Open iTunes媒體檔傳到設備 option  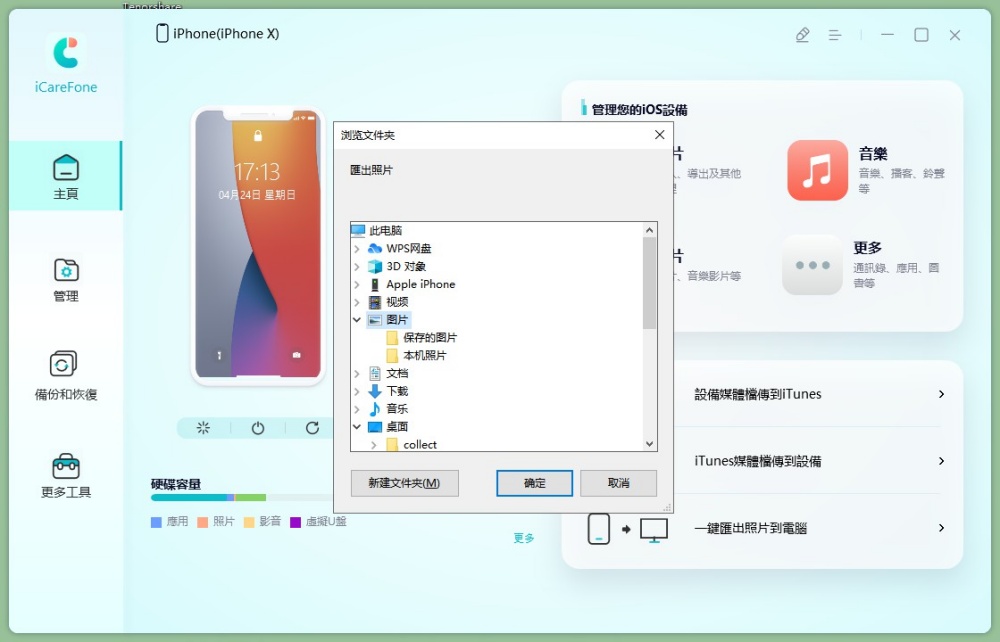[758, 461]
